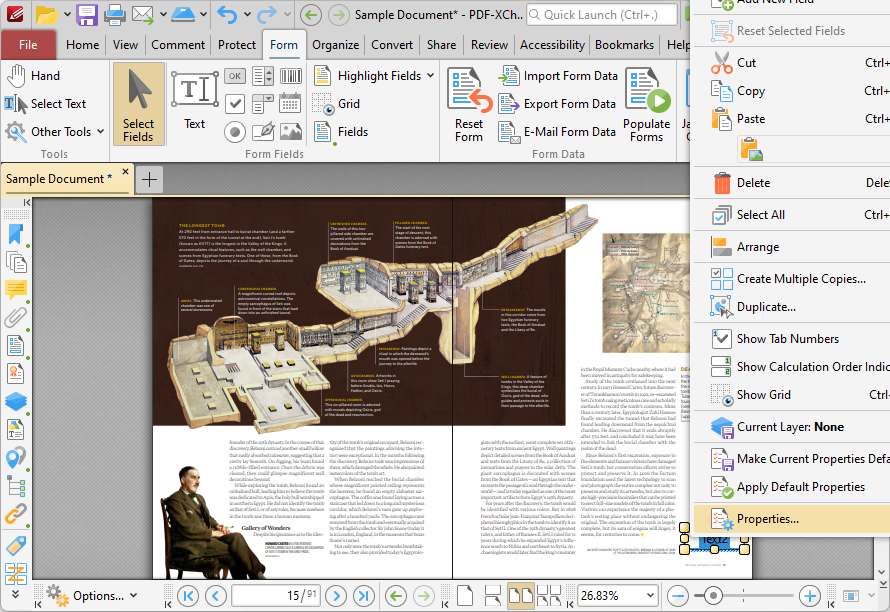This screenshot has height=612, width=890.
Task: Add a barcode form field
Action: tap(291, 76)
